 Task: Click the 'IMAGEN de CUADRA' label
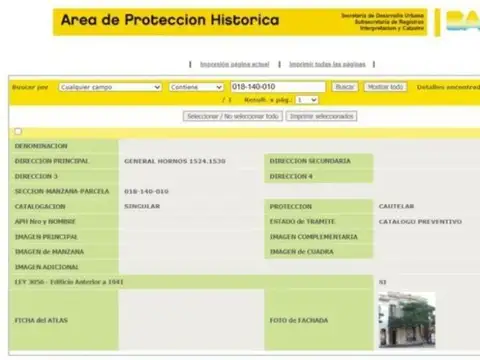point(302,252)
